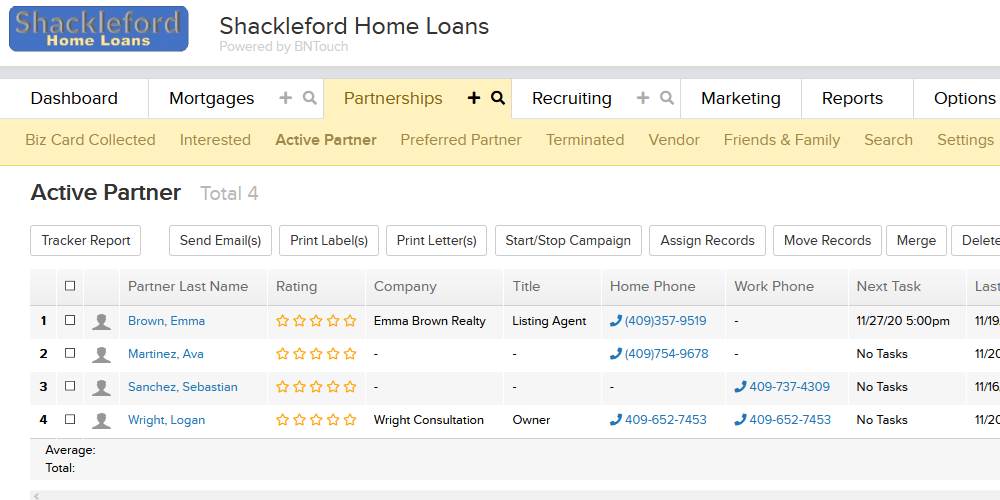Click the horizontal scrollbar left arrow
Screen dimensions: 1000x500
tap(36, 496)
